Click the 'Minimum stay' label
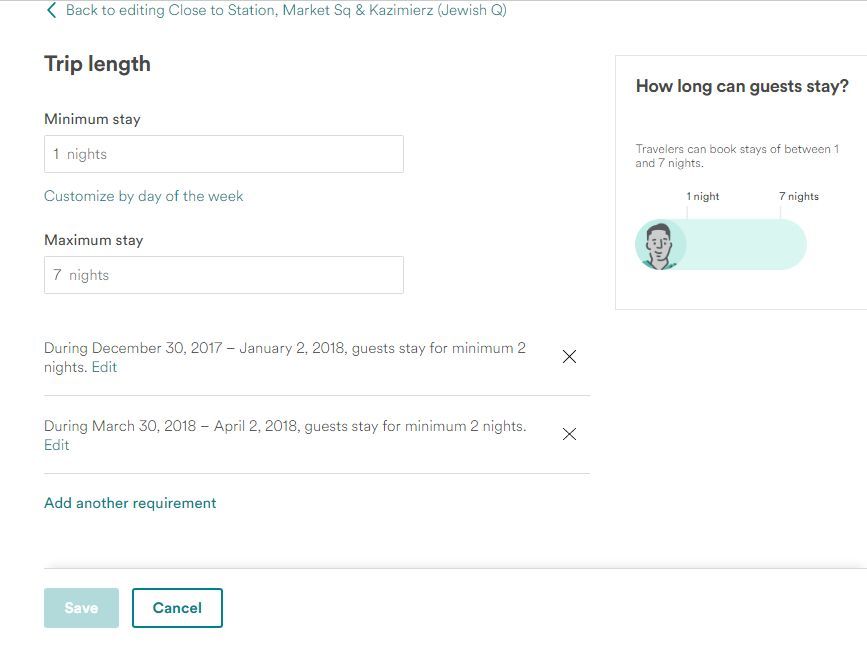The image size is (867, 652). pyautogui.click(x=92, y=119)
